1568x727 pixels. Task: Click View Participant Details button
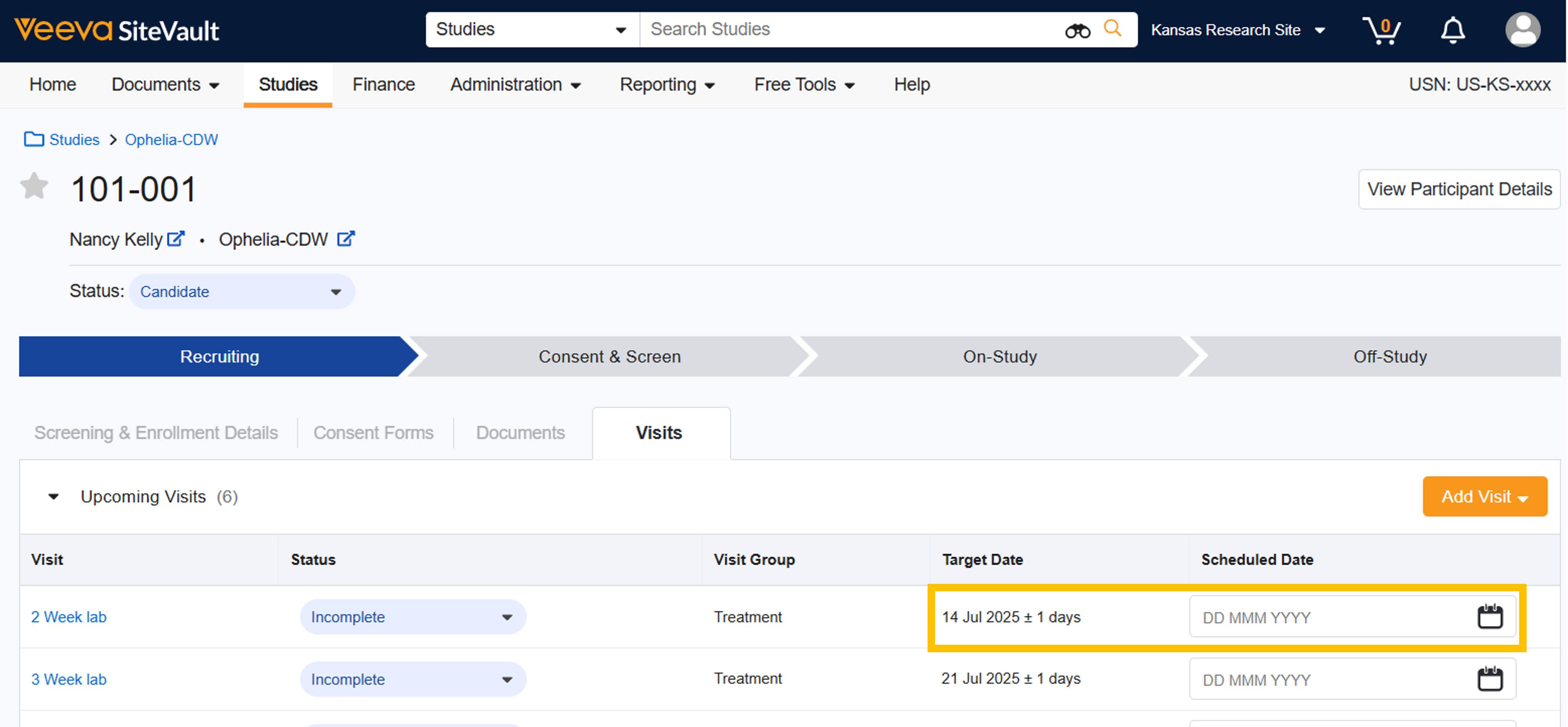click(x=1459, y=189)
